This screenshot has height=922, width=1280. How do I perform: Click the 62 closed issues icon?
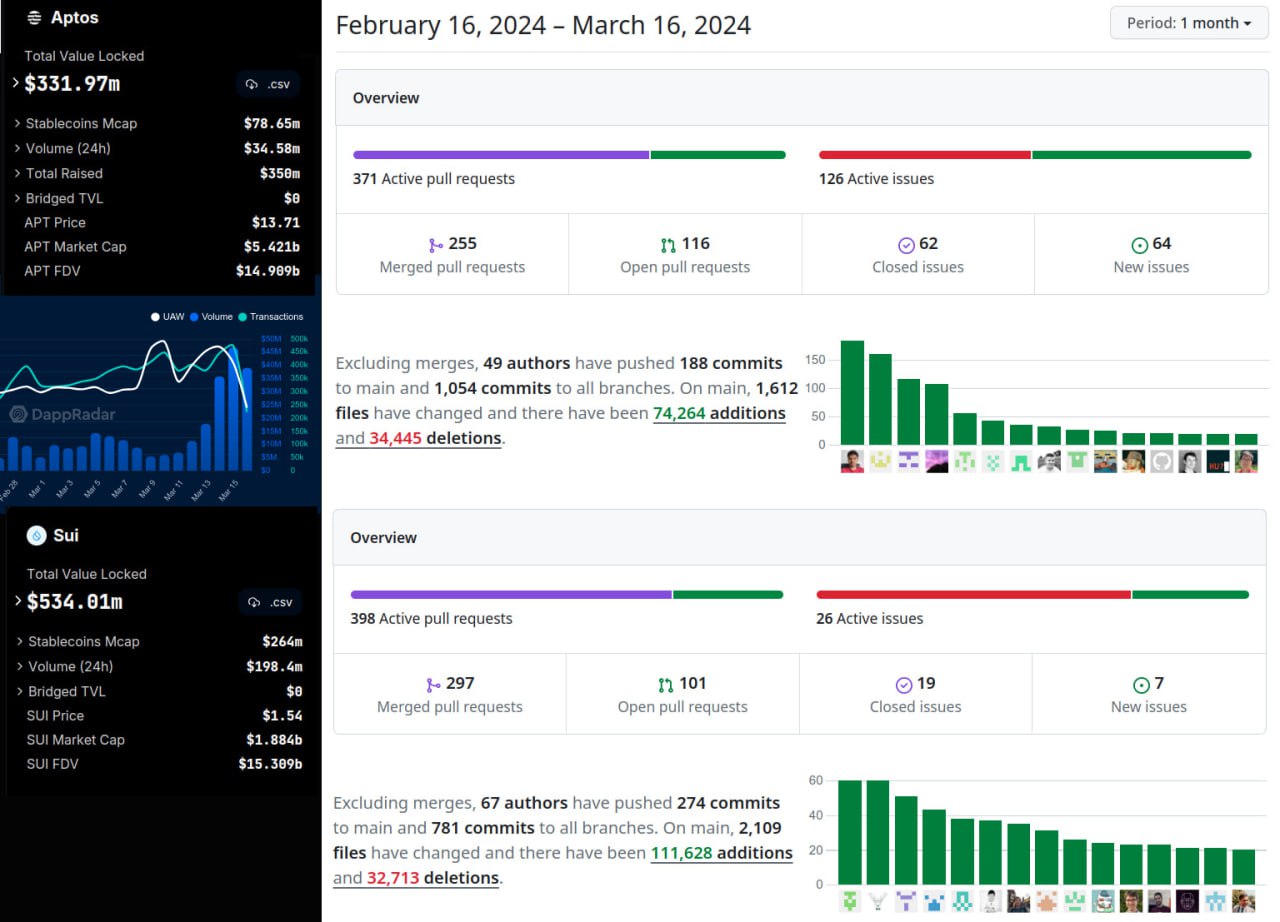(x=906, y=245)
